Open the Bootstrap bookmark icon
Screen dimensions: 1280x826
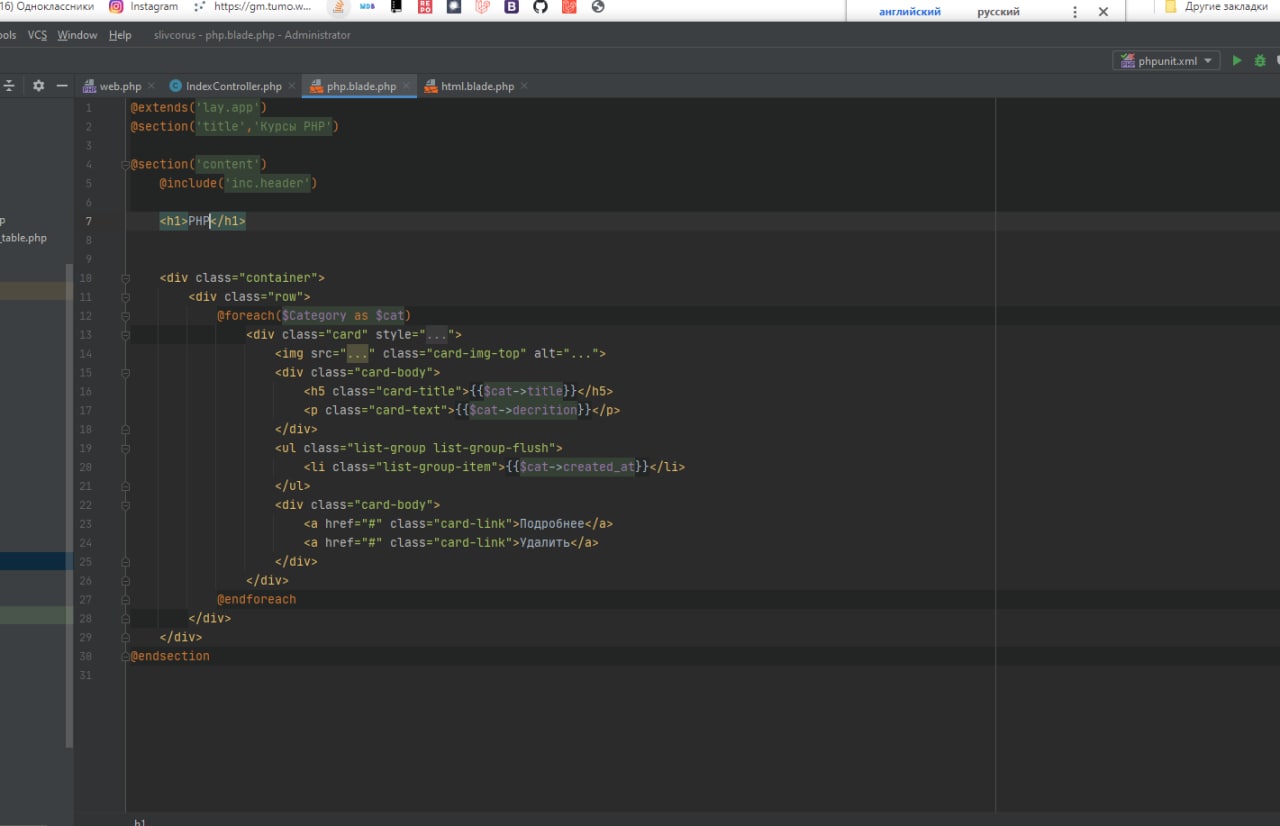coord(512,7)
